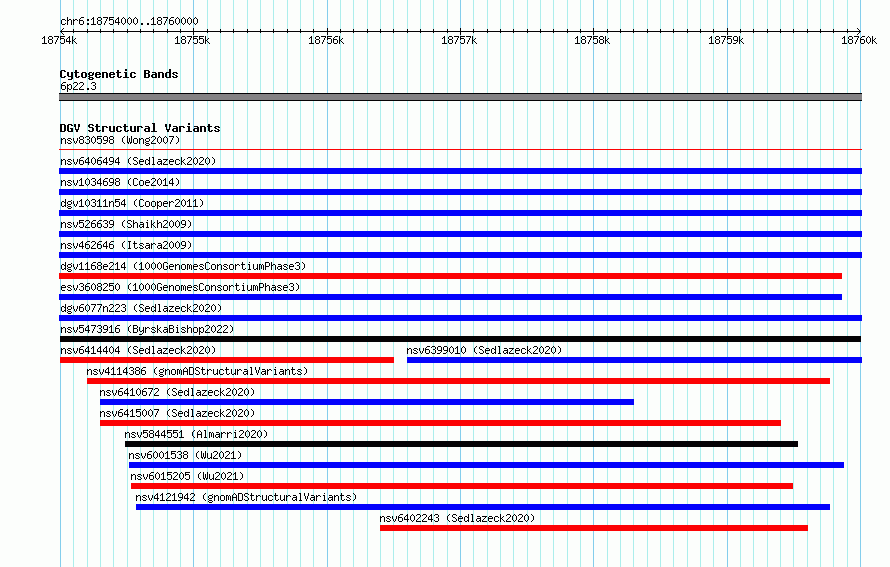Select the blue bar under nsv6399010
Viewport: 890px width, 567px height.
pos(635,360)
